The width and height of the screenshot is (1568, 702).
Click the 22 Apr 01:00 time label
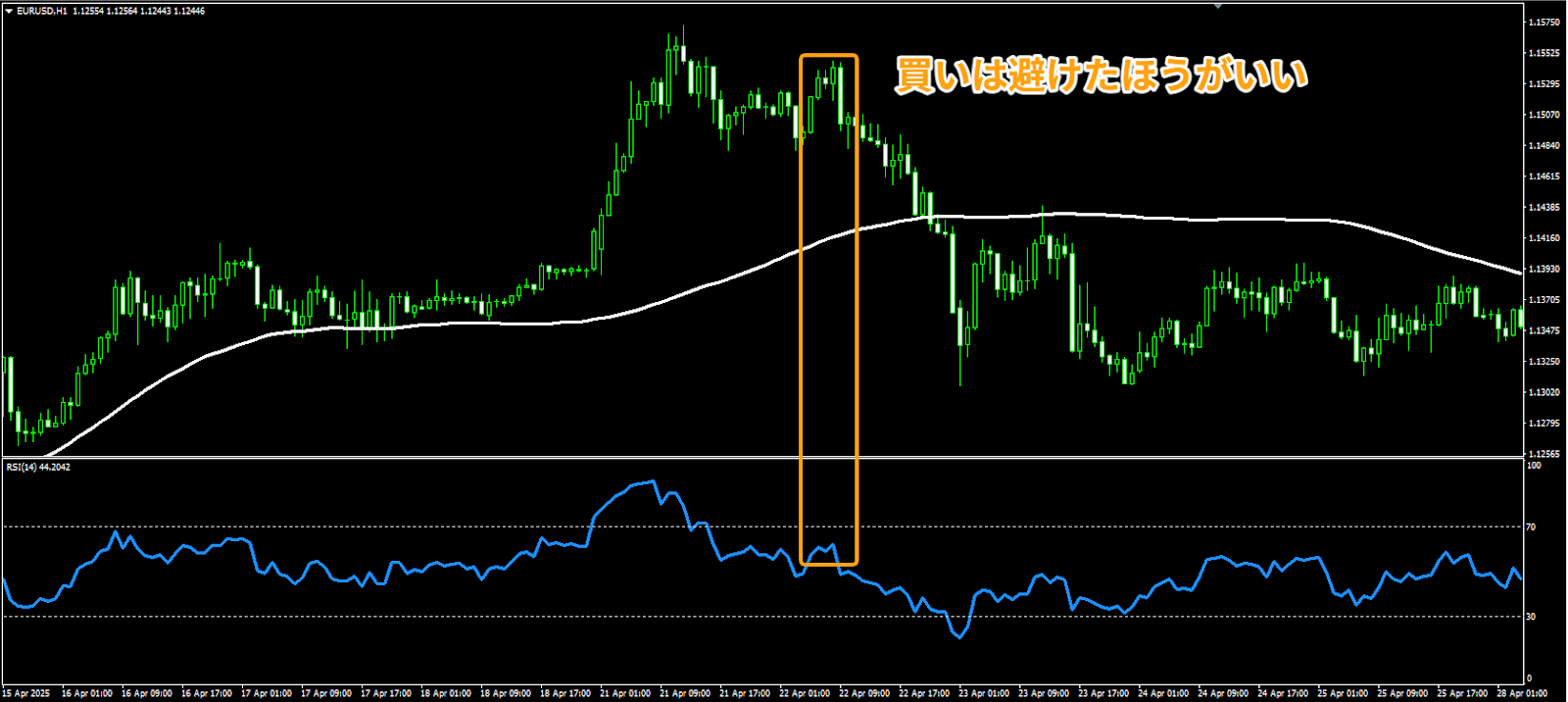[x=805, y=693]
